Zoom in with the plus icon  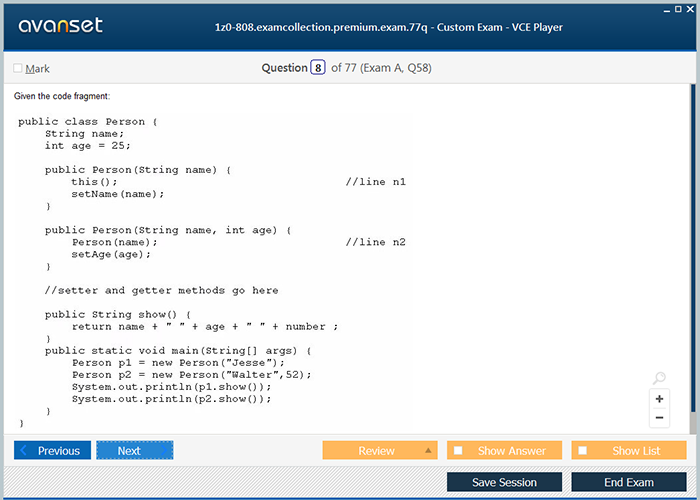tap(659, 399)
